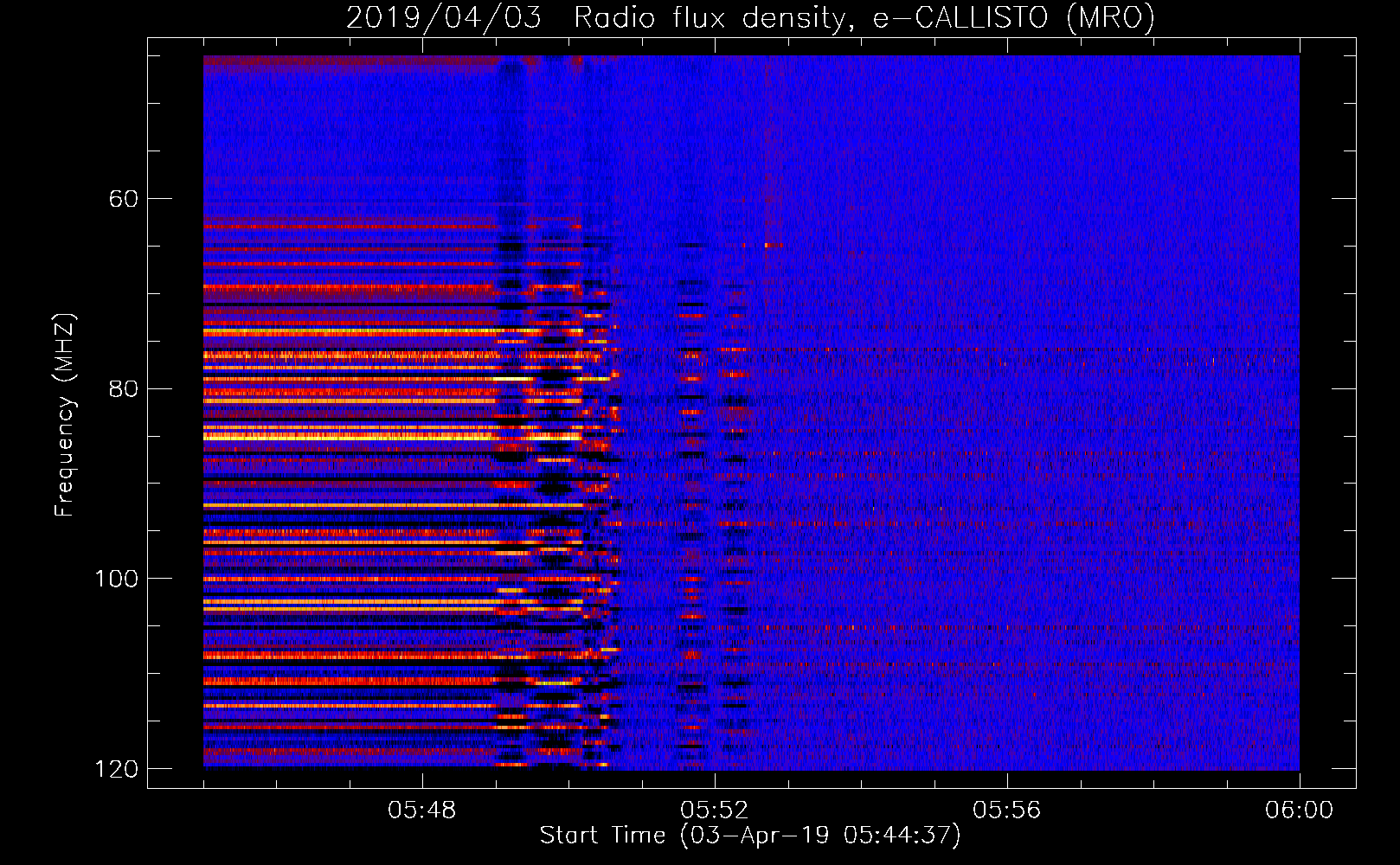This screenshot has height=865, width=1400.
Task: Click the 100 frequency tick label
Action: [116, 578]
